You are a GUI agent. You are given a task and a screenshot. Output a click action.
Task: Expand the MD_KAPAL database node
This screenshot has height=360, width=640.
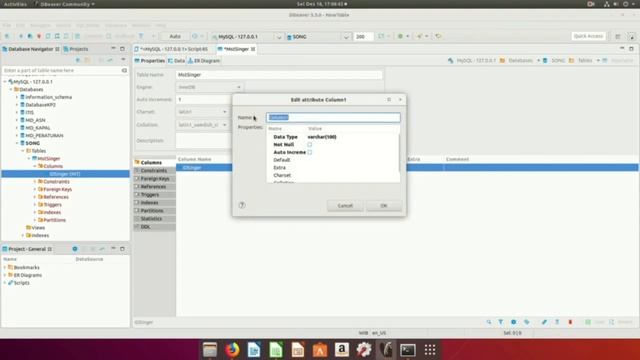coord(17,128)
